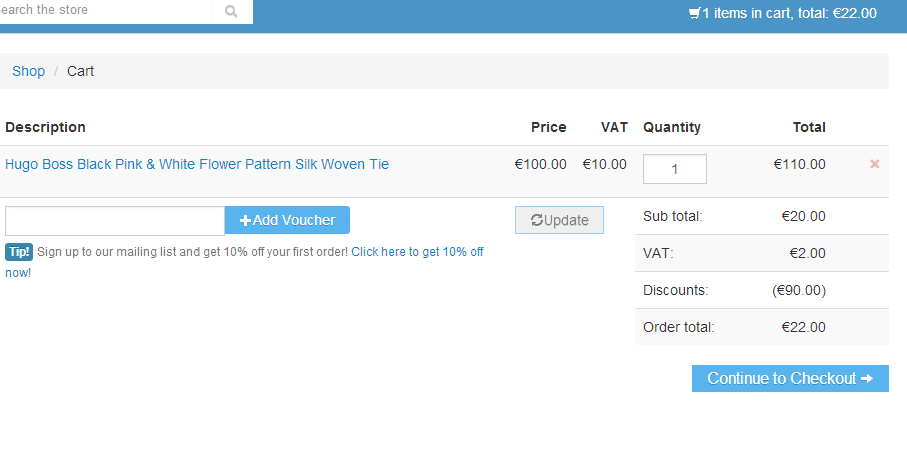Click the Continue to Checkout button
The height and width of the screenshot is (456, 907).
[790, 378]
